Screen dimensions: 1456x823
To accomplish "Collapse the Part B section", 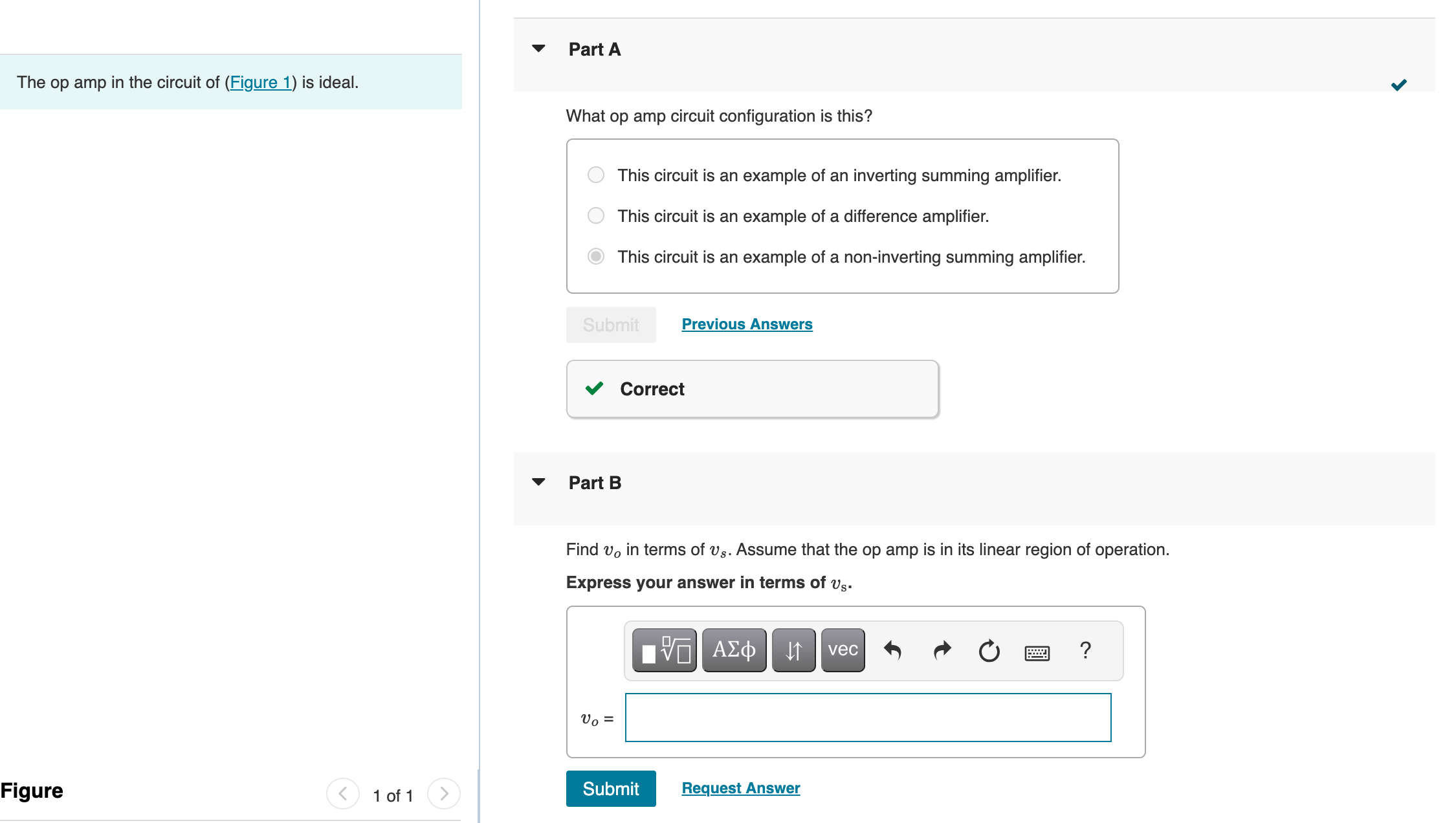I will point(538,483).
